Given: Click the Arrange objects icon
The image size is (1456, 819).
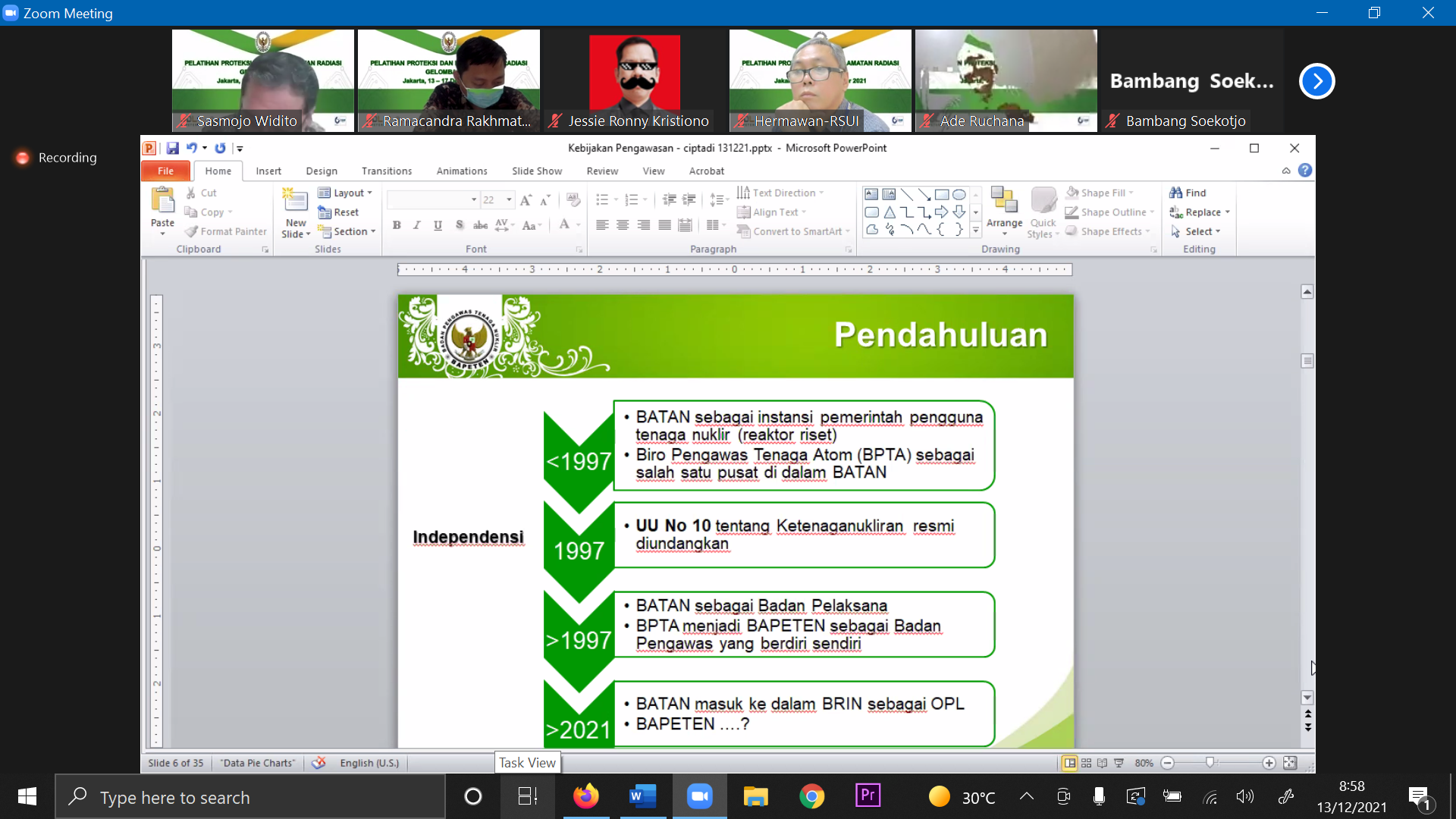Looking at the screenshot, I should pyautogui.click(x=1004, y=200).
